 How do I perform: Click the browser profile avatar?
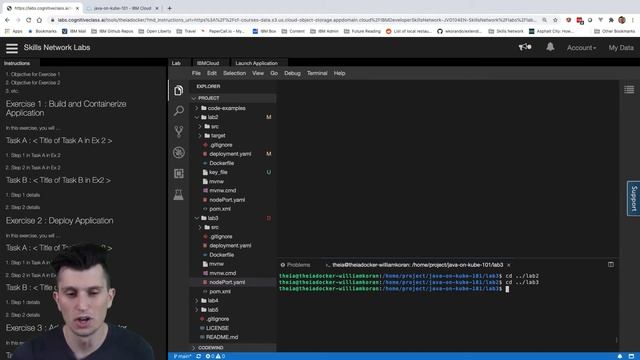pyautogui.click(x=622, y=20)
